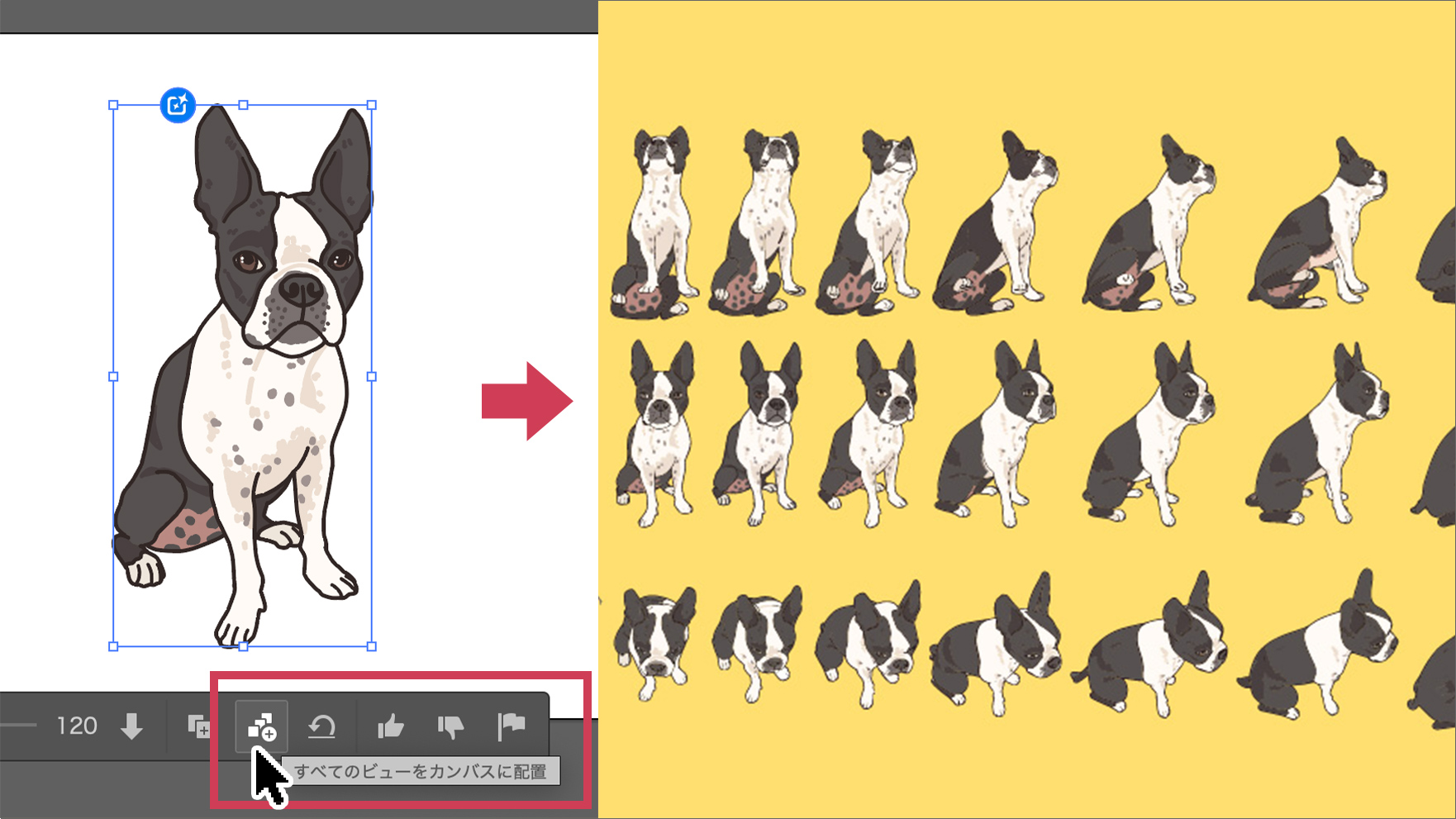Click the middle-right bounding box handle

point(372,376)
